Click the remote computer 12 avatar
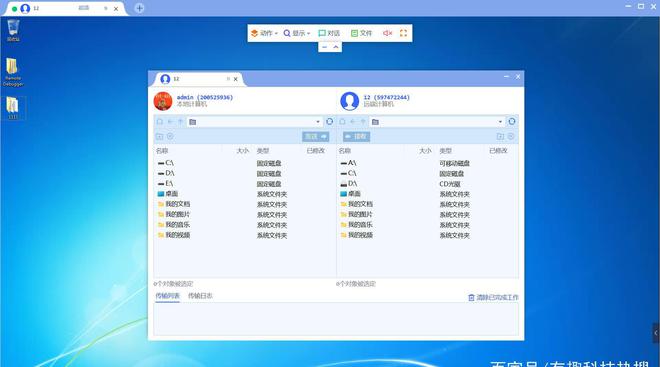This screenshot has width=660, height=367. tap(349, 101)
